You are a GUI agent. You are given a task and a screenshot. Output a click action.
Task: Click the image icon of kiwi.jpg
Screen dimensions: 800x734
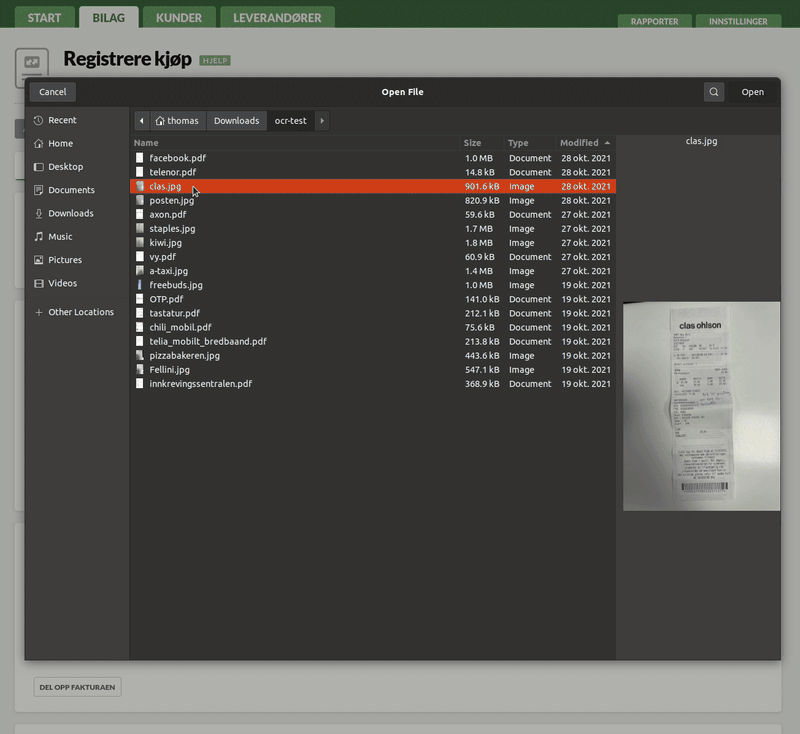coord(139,243)
